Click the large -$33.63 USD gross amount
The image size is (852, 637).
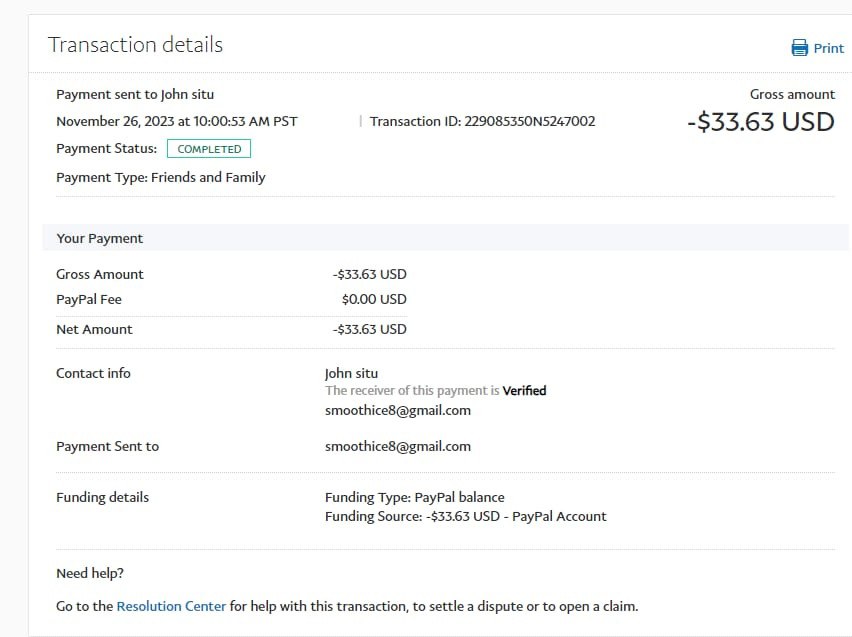point(760,122)
